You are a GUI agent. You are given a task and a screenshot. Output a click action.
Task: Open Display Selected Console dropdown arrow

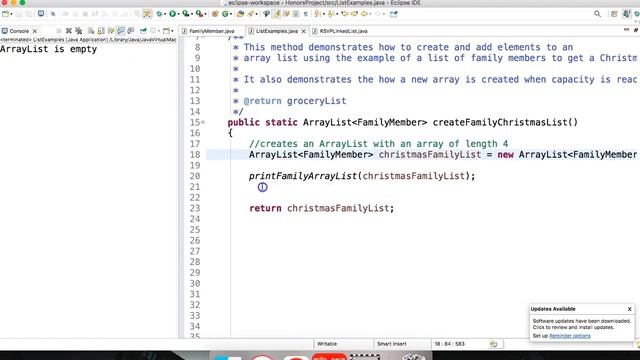(x=159, y=31)
